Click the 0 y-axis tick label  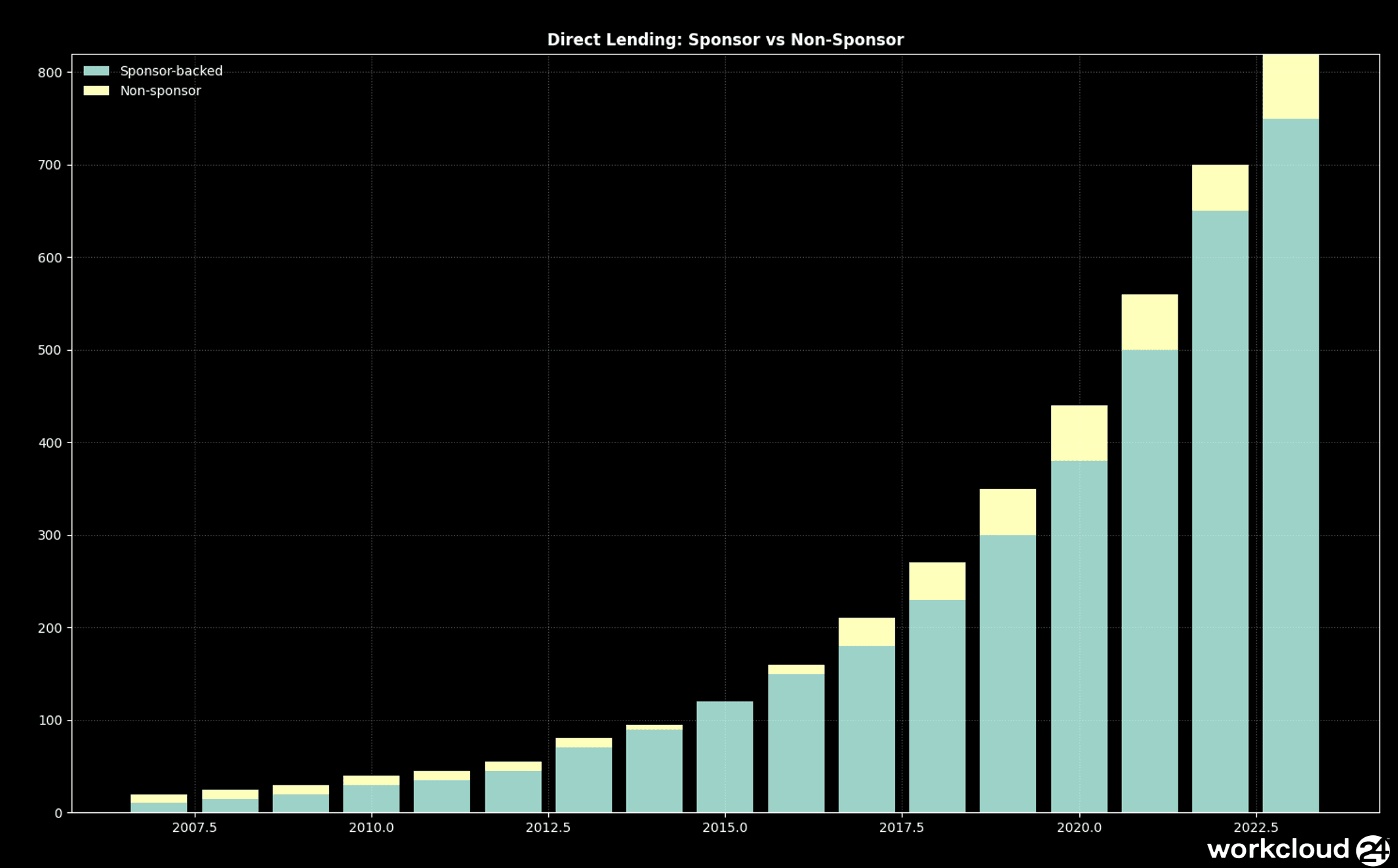click(58, 814)
